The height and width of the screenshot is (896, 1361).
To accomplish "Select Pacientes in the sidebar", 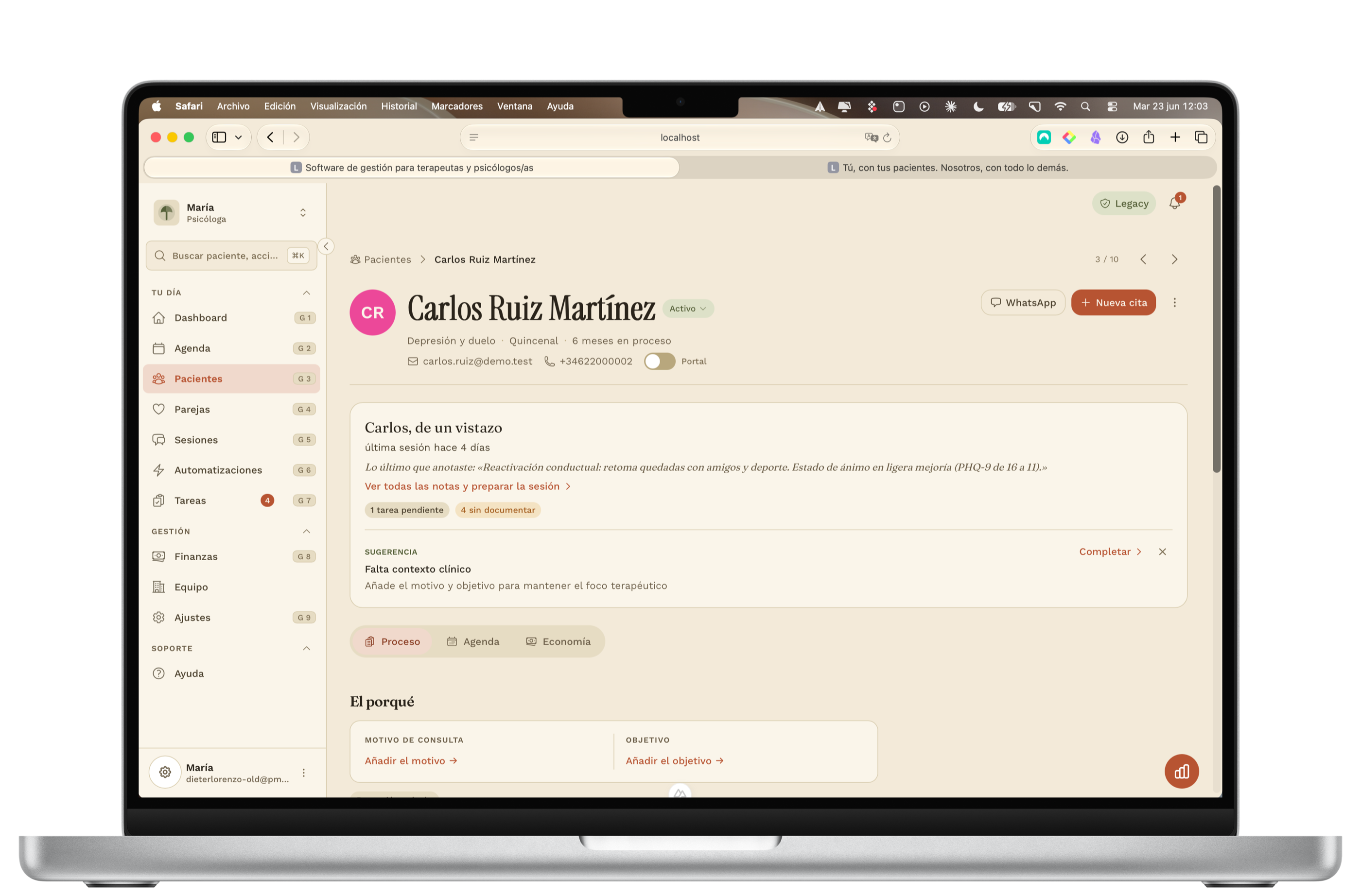I will pos(231,379).
